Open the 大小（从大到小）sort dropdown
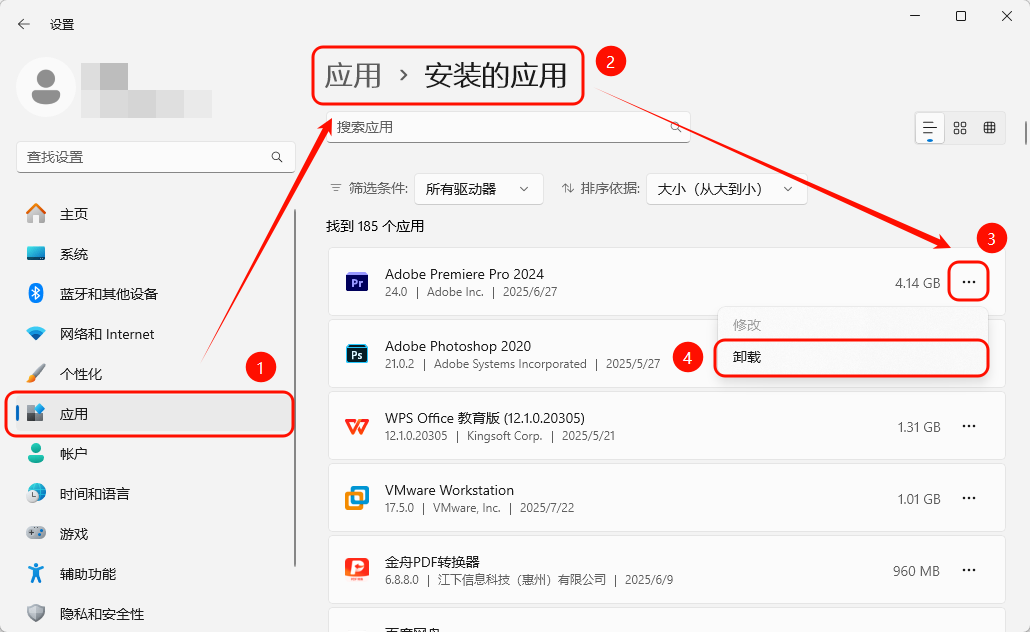Screen dimensions: 1030x632 (x=727, y=189)
